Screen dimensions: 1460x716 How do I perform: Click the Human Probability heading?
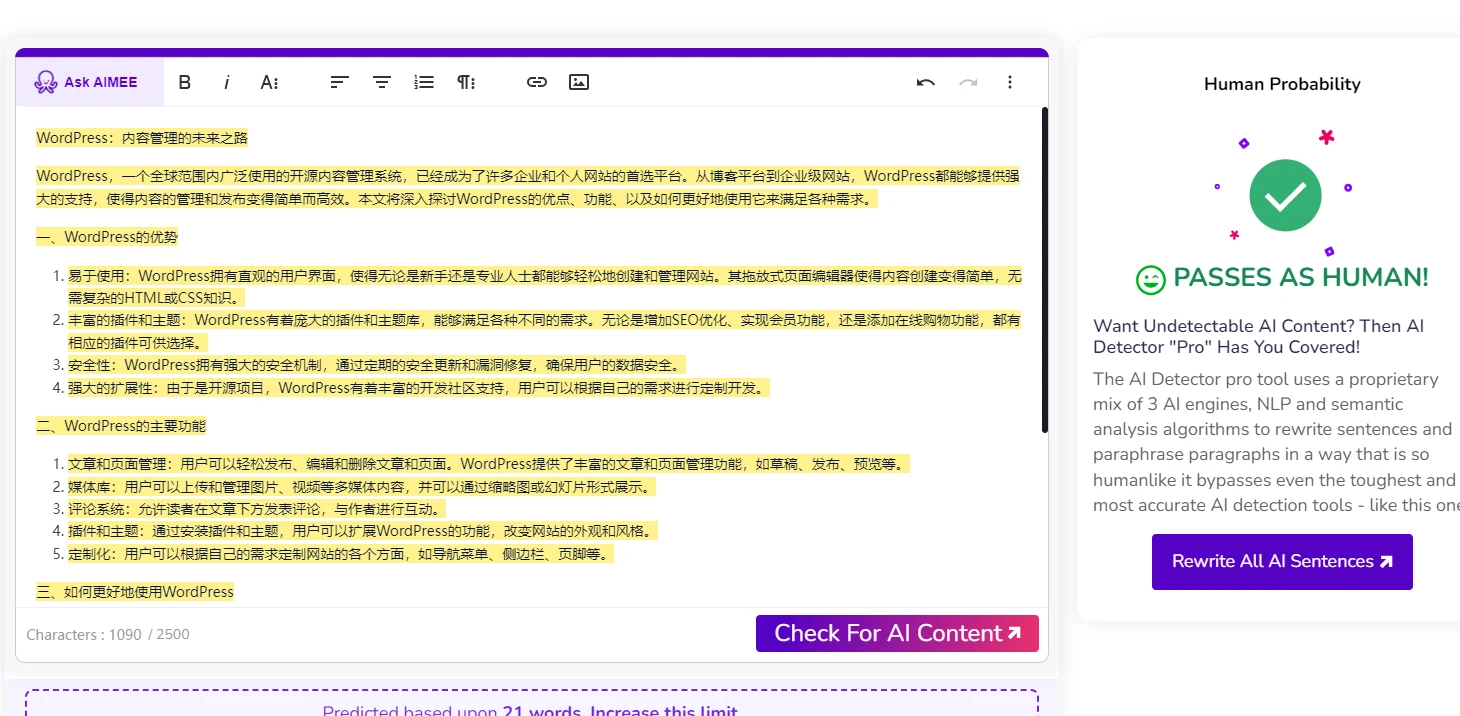coord(1282,84)
